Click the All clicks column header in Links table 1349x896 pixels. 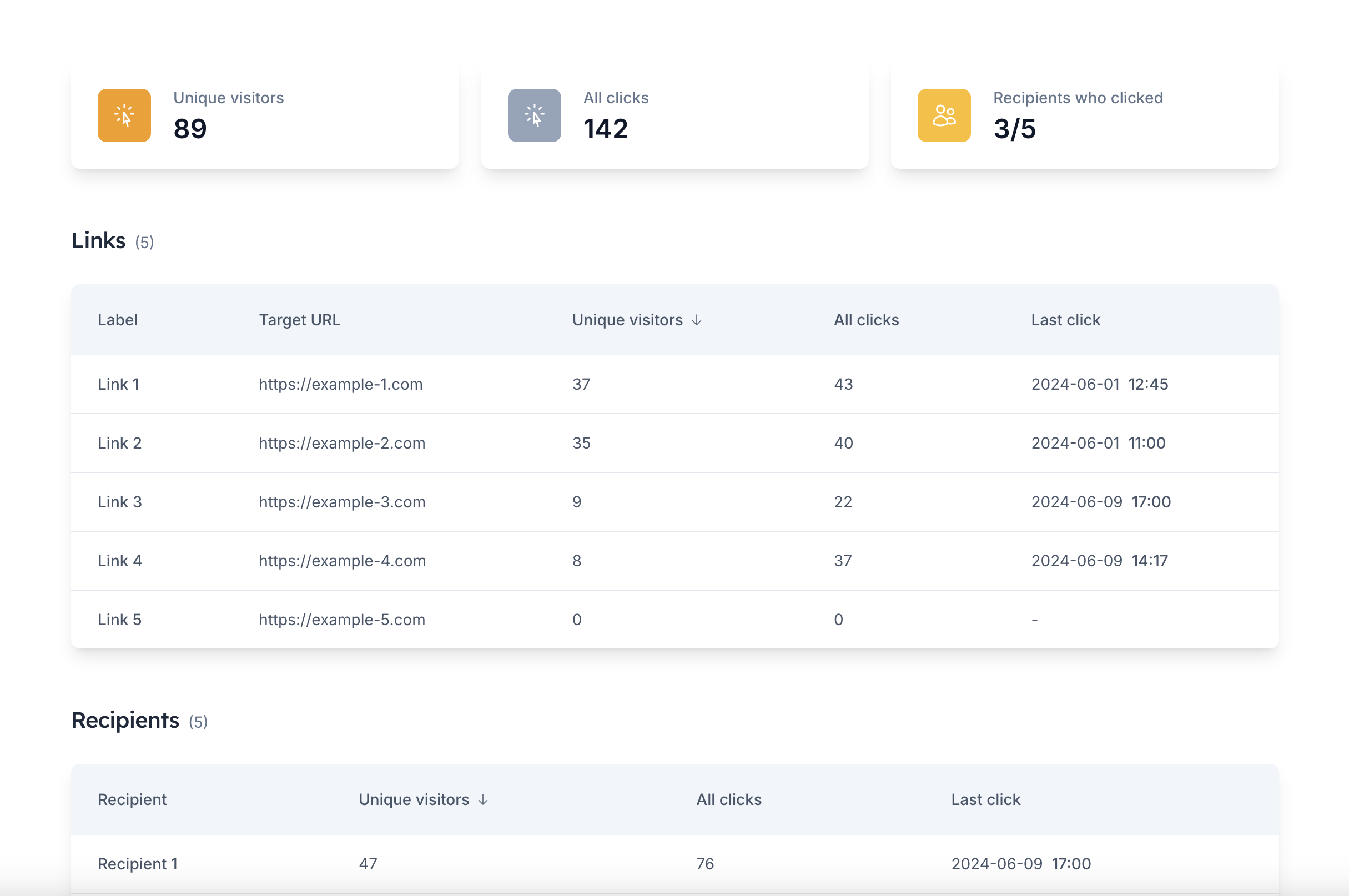tap(865, 320)
